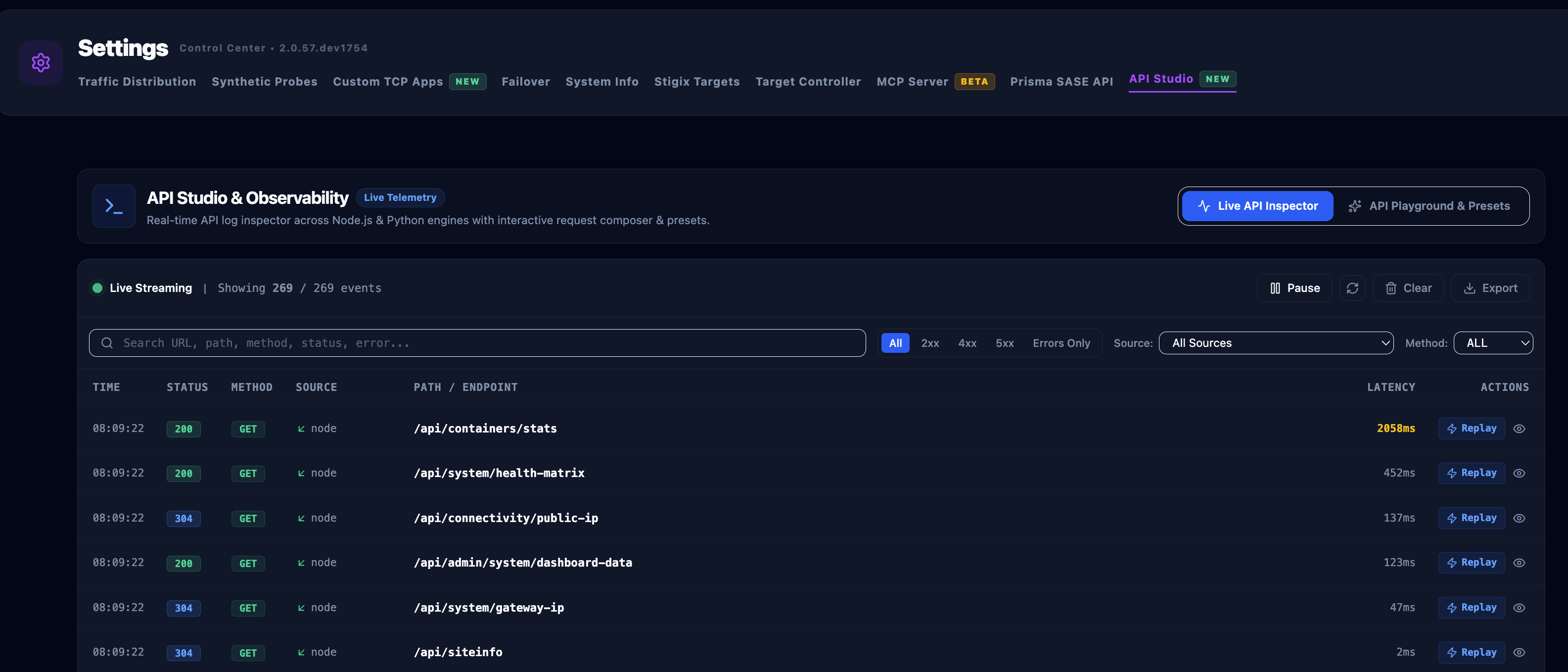Click the terminal prompt icon beside API Studio
Image resolution: width=1568 pixels, height=672 pixels.
(x=114, y=206)
